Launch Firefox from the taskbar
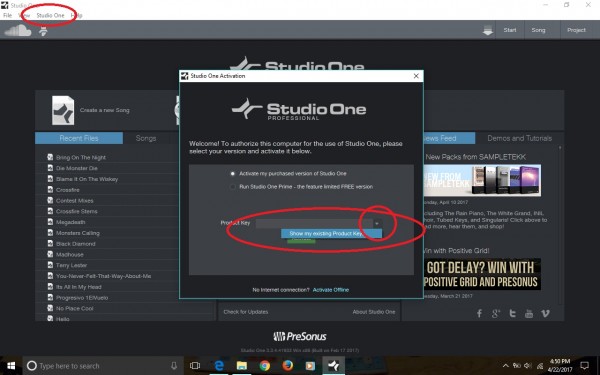Viewport: 600px width, 375px height. click(x=287, y=366)
